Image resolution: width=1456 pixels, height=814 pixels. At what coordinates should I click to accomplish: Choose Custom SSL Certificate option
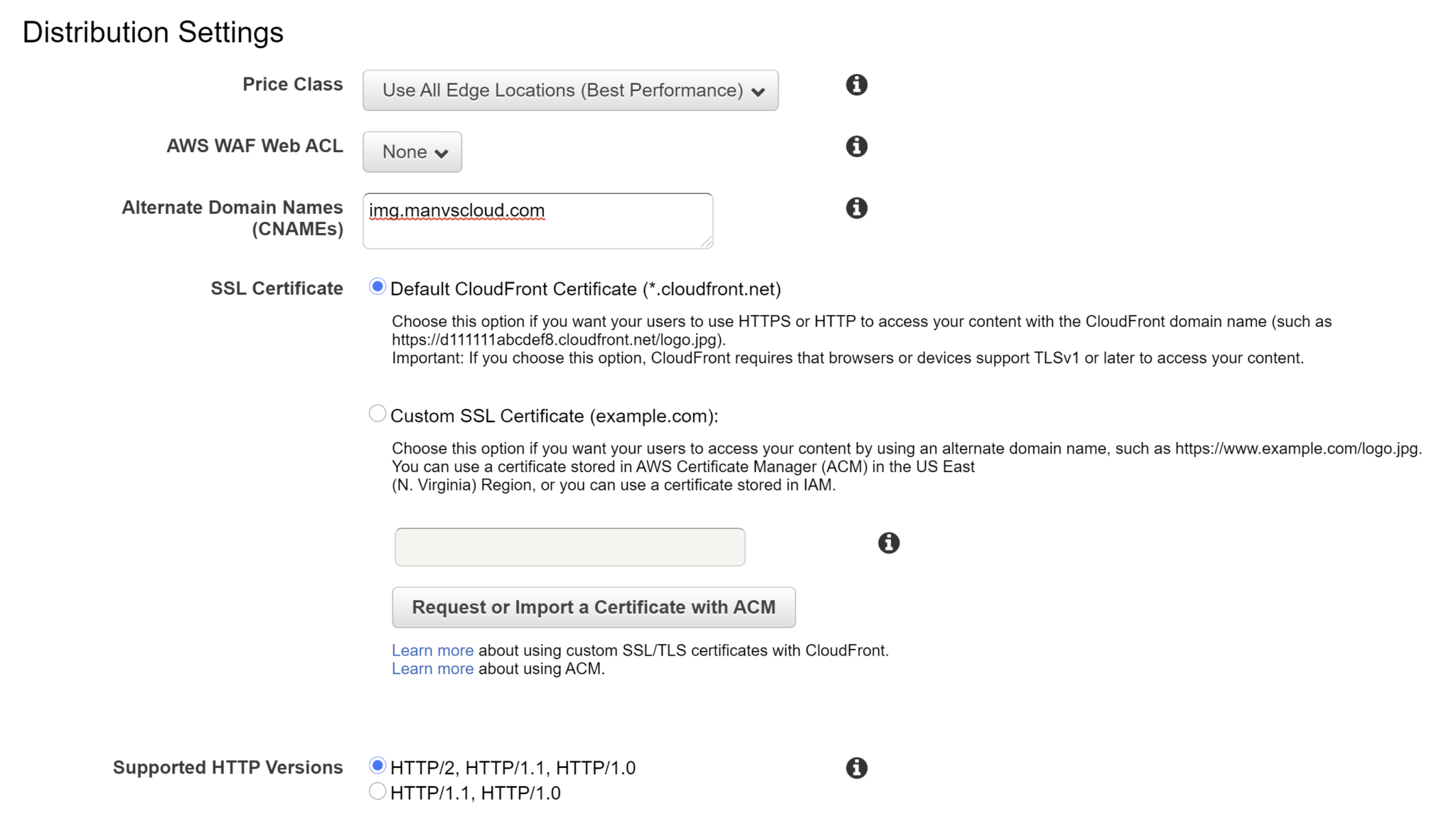377,412
